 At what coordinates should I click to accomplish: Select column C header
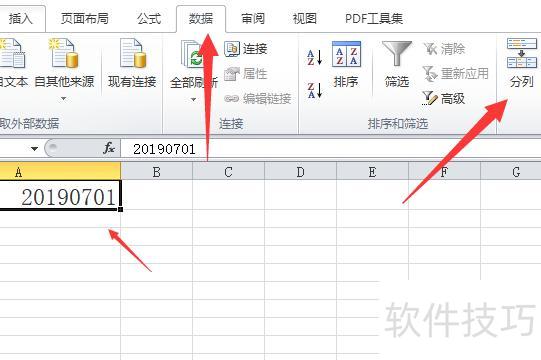[x=228, y=172]
